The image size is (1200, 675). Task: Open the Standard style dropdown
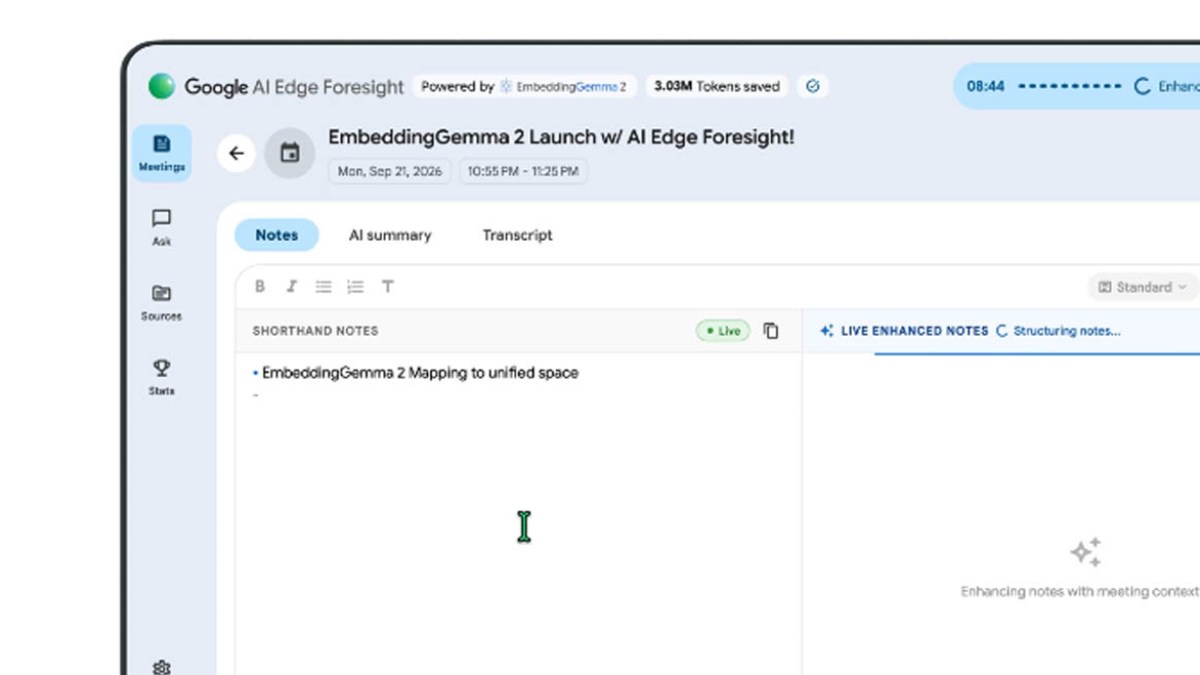point(1143,287)
